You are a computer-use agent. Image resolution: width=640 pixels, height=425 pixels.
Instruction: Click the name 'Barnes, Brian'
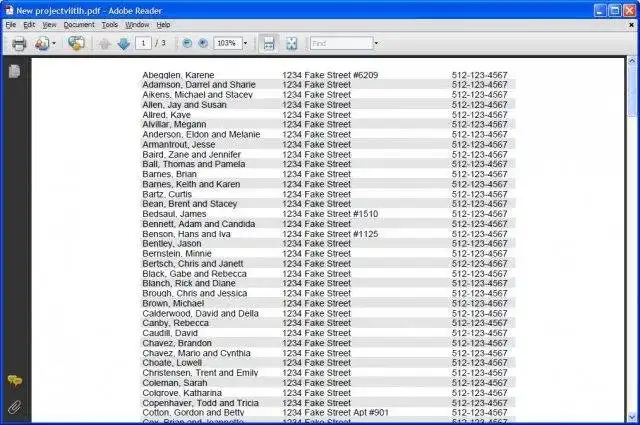[169, 174]
